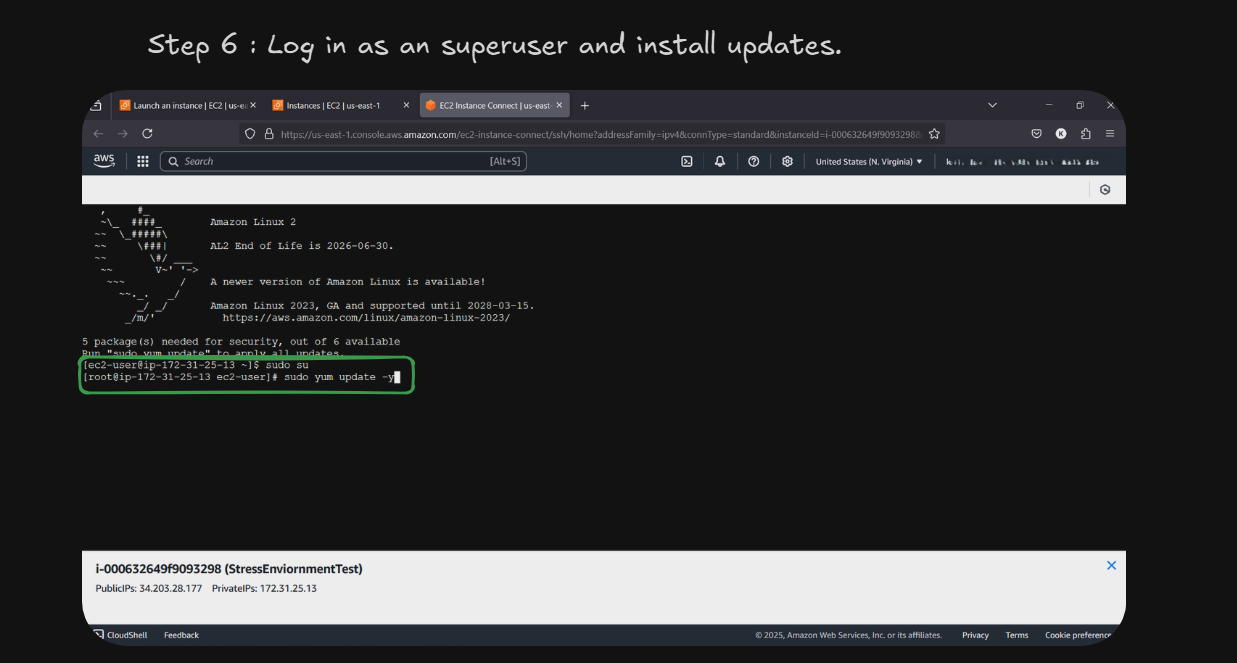Open CloudShell from the top navigation bar
1237x663 pixels.
(687, 161)
